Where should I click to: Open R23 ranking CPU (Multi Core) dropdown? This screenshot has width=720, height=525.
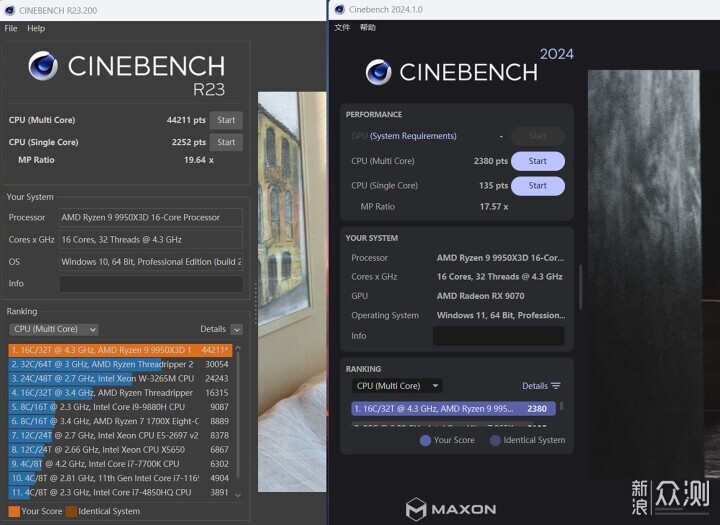[54, 329]
